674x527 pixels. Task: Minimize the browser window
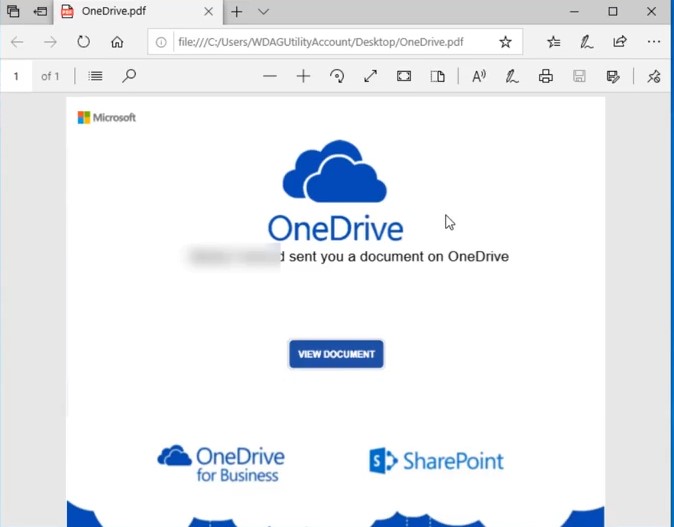tap(574, 12)
